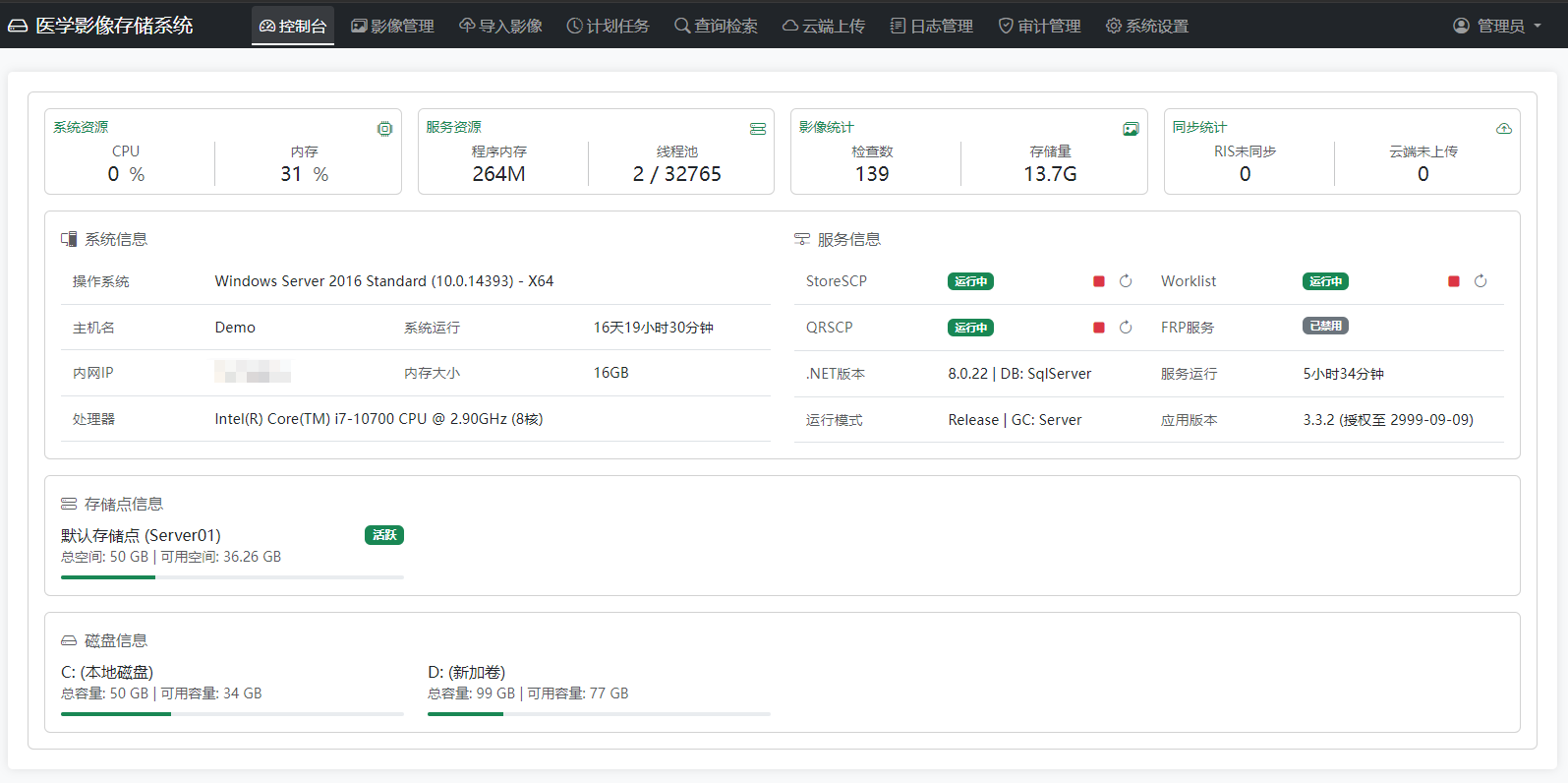Viewport: 1568px width, 783px height.
Task: Click the C: (本地磁盘) label
Action: coord(107,672)
